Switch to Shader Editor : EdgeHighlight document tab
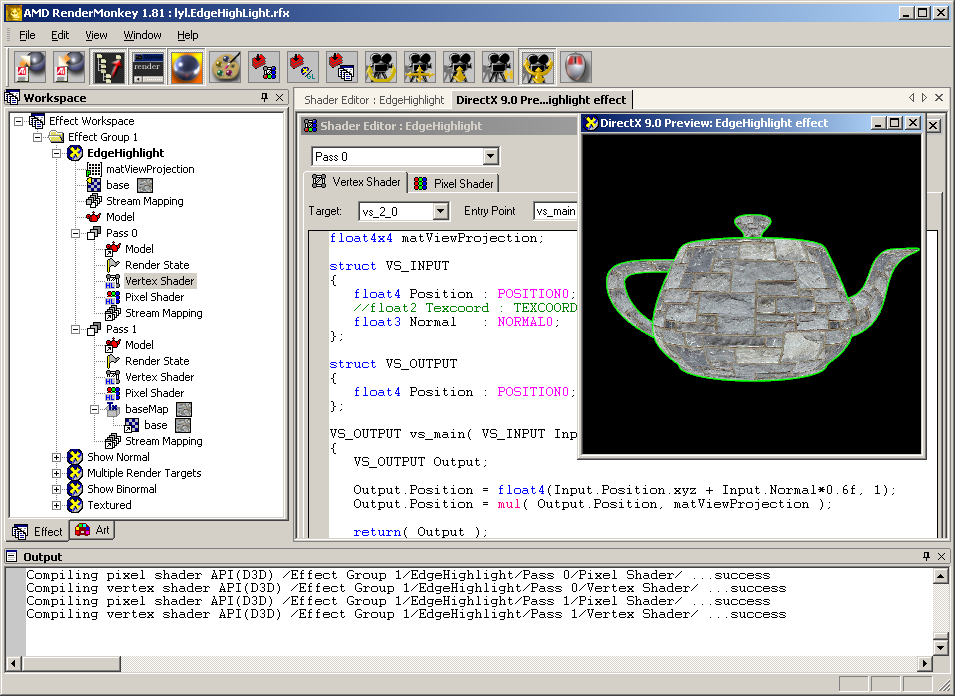Image resolution: width=955 pixels, height=696 pixels. 374,100
